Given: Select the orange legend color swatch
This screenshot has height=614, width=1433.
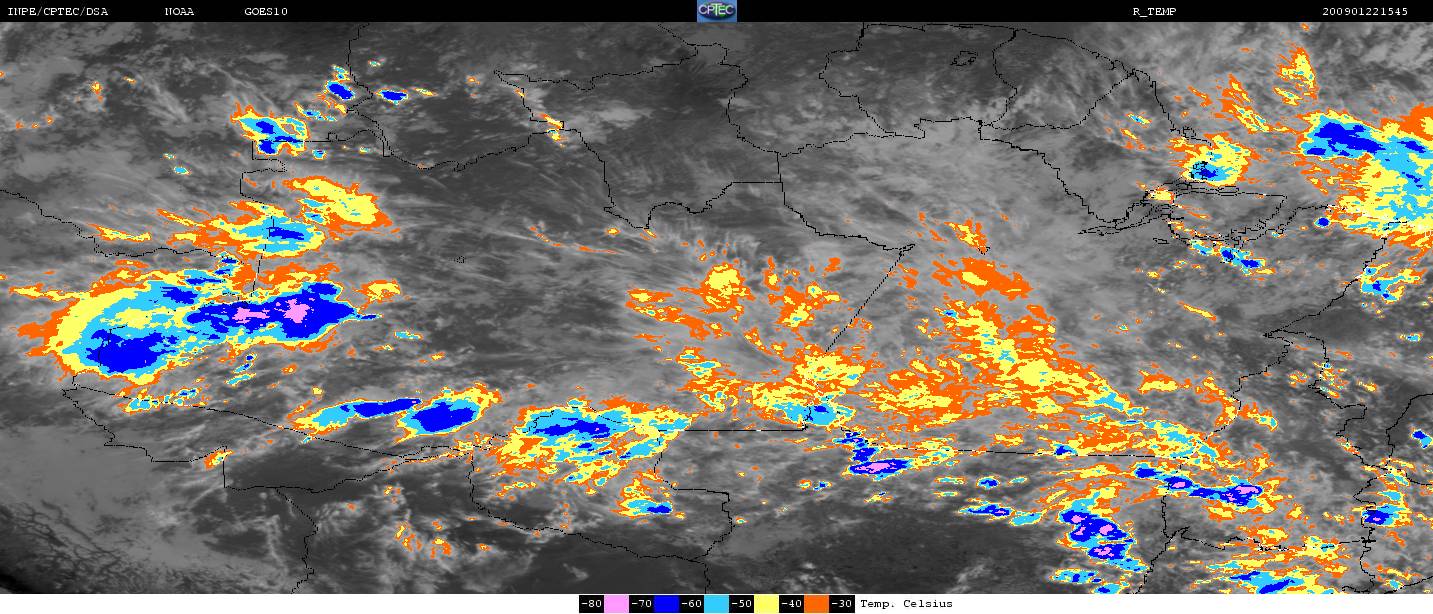Looking at the screenshot, I should click(x=817, y=604).
